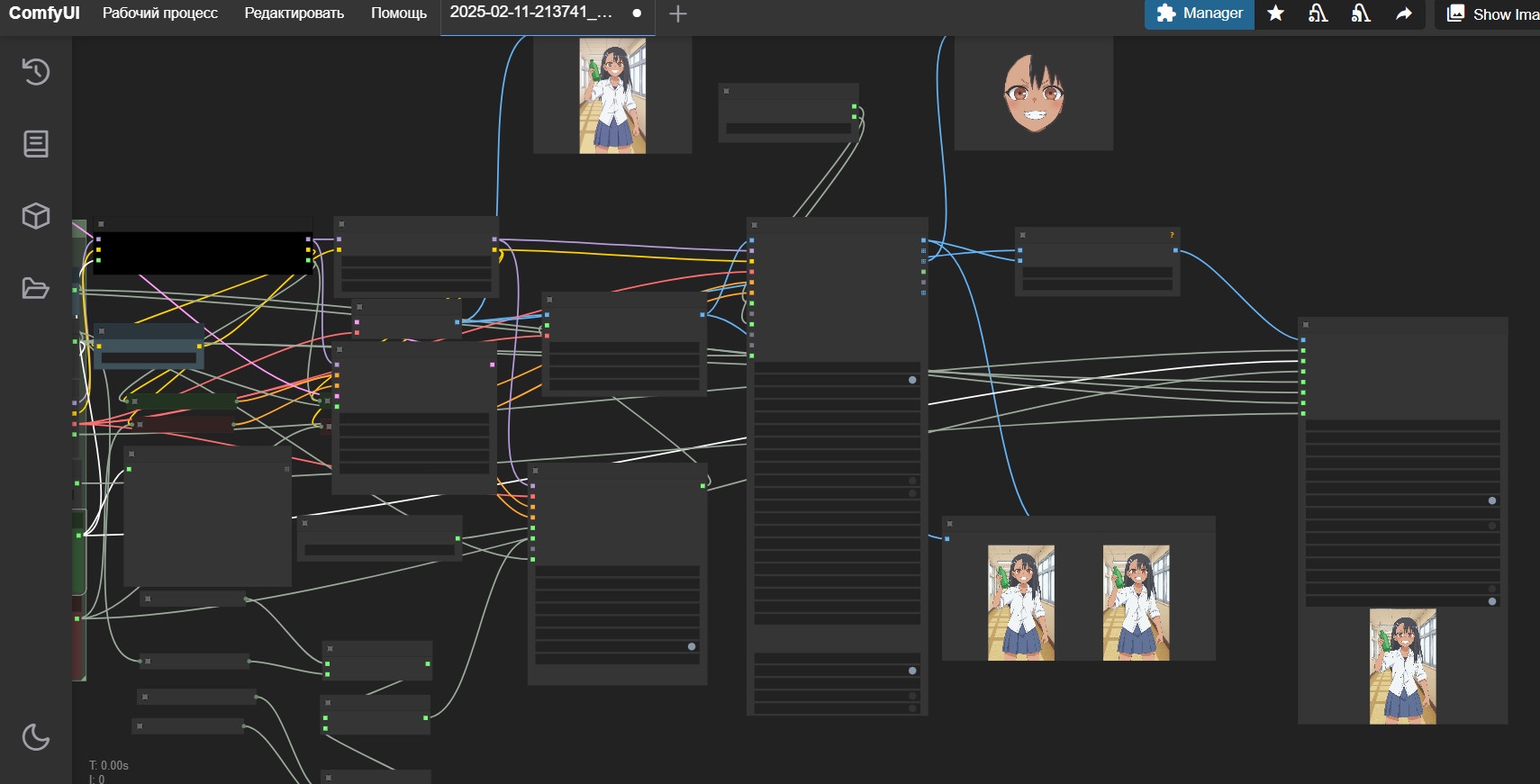
Task: Open the node library sidebar panel
Action: (x=36, y=144)
